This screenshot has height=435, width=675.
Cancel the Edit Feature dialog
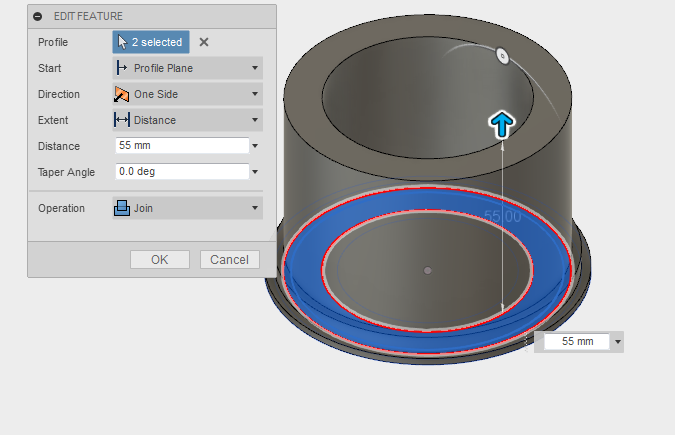pyautogui.click(x=229, y=260)
